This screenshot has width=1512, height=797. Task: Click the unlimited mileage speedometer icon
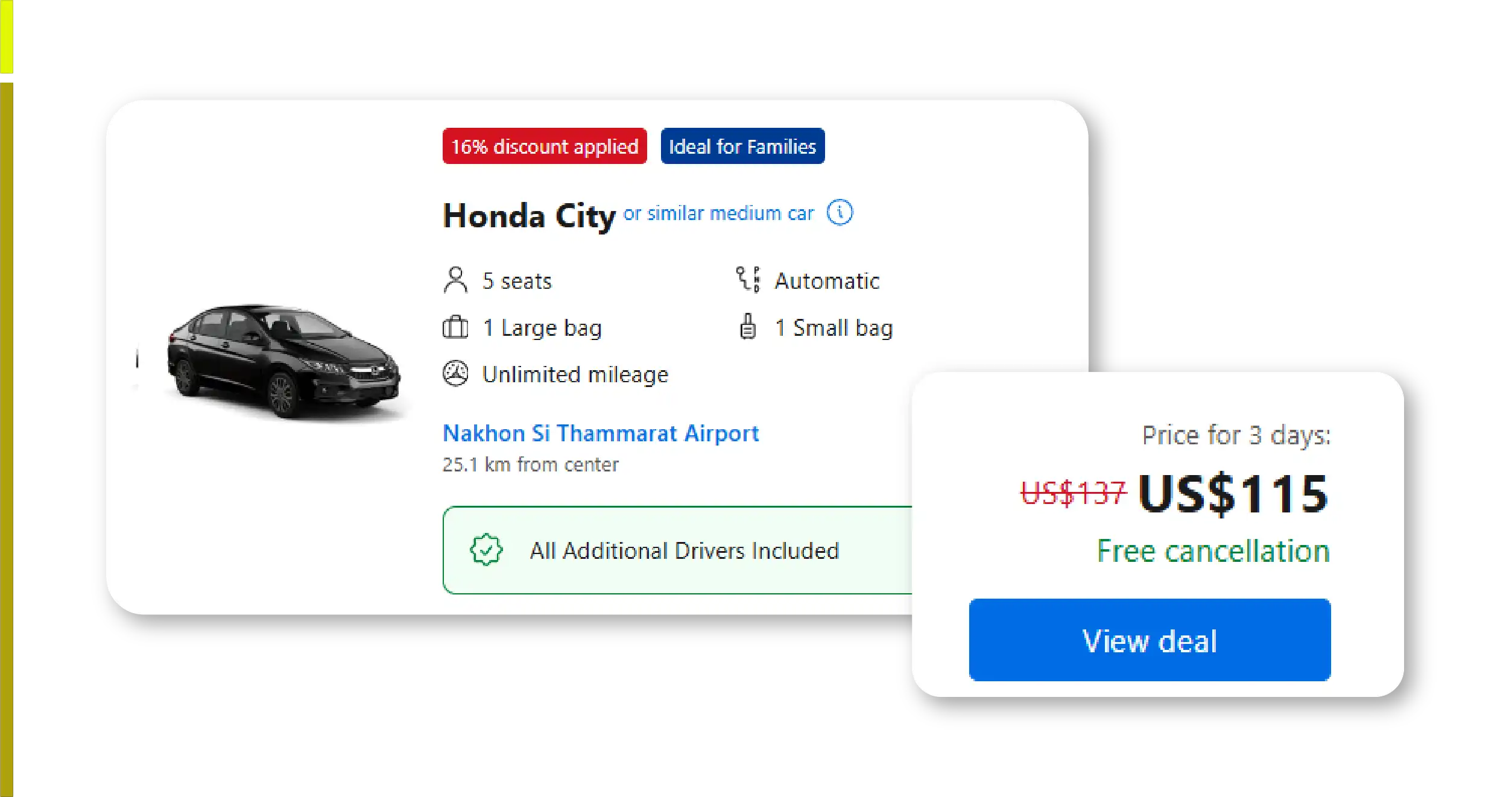pyautogui.click(x=457, y=374)
